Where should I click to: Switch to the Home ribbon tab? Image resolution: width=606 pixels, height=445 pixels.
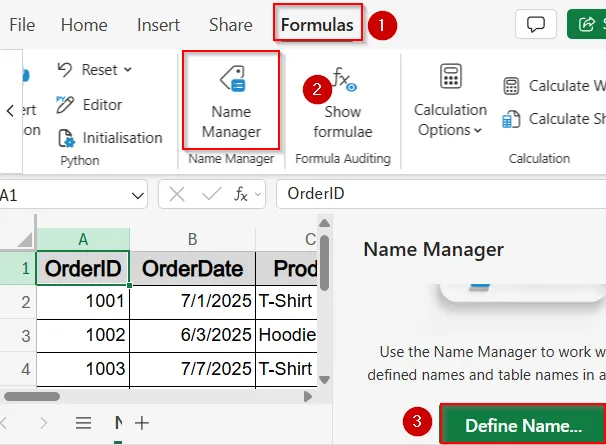(x=84, y=25)
